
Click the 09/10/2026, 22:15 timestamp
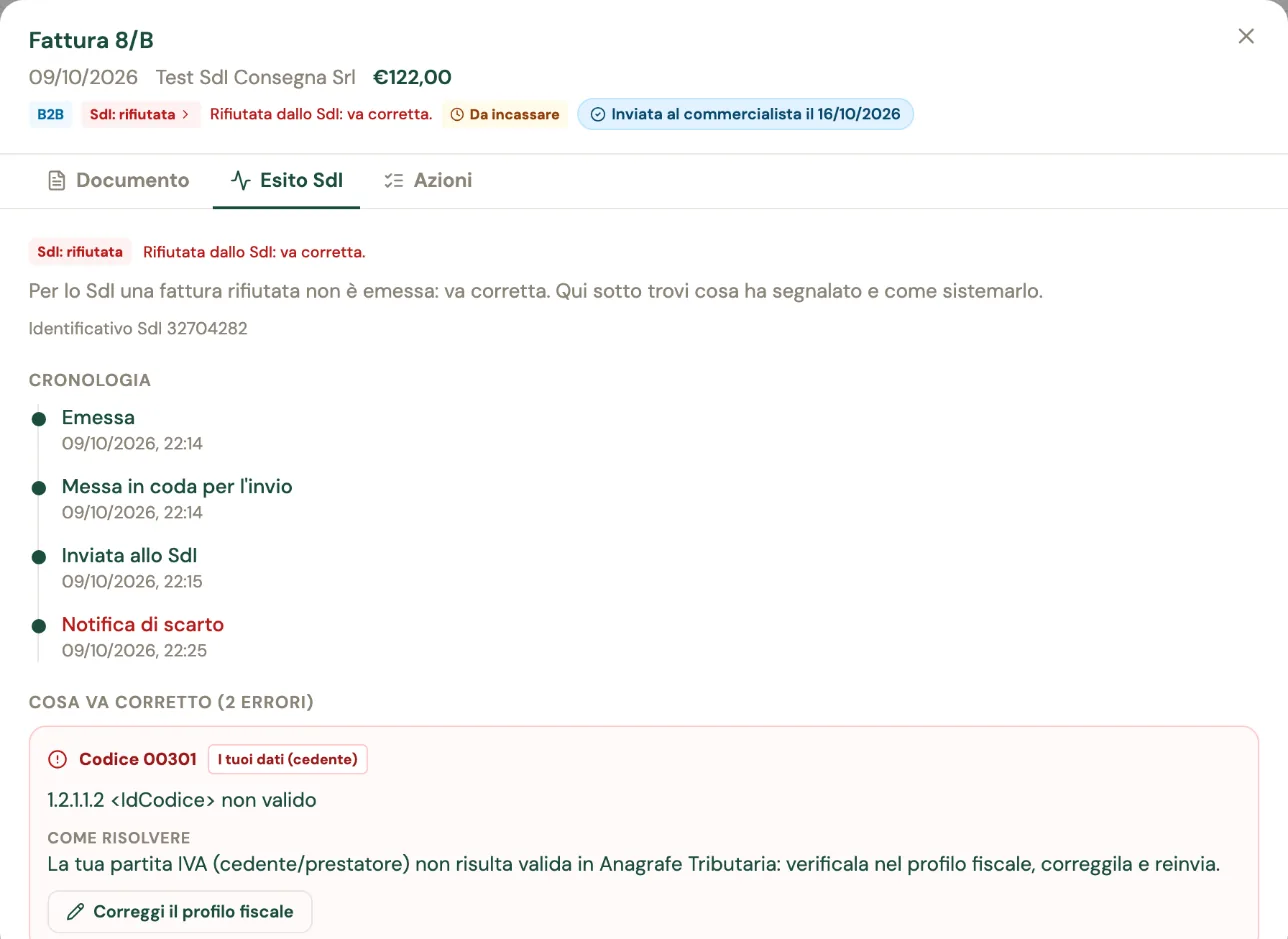coord(132,582)
